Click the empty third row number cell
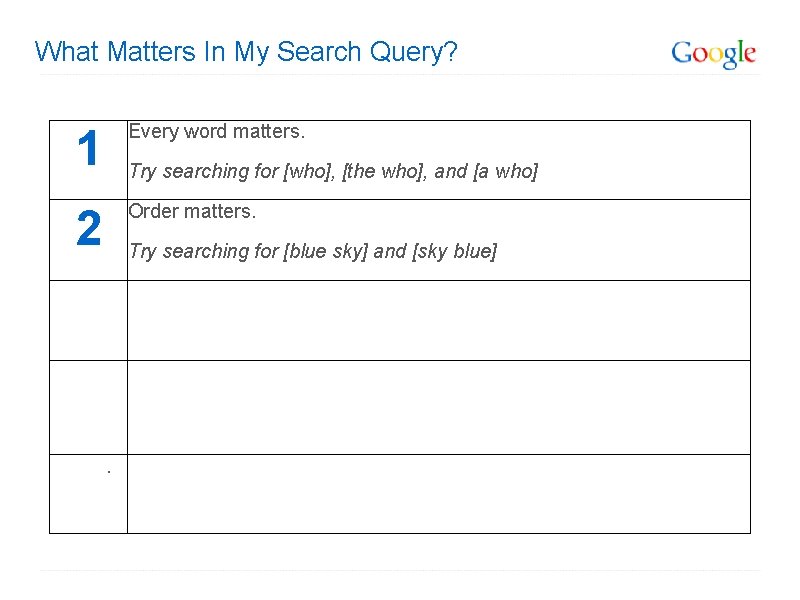Image resolution: width=800 pixels, height=600 pixels. [x=88, y=320]
